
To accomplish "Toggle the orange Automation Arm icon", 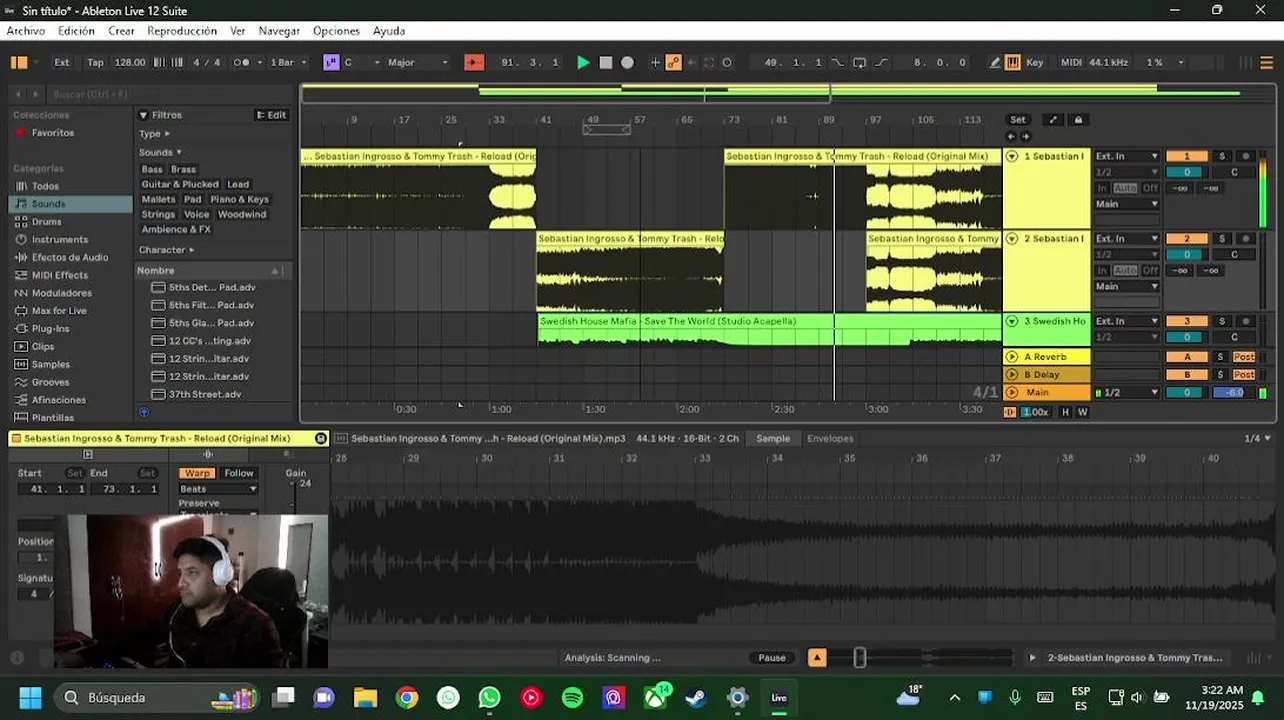I will click(673, 62).
